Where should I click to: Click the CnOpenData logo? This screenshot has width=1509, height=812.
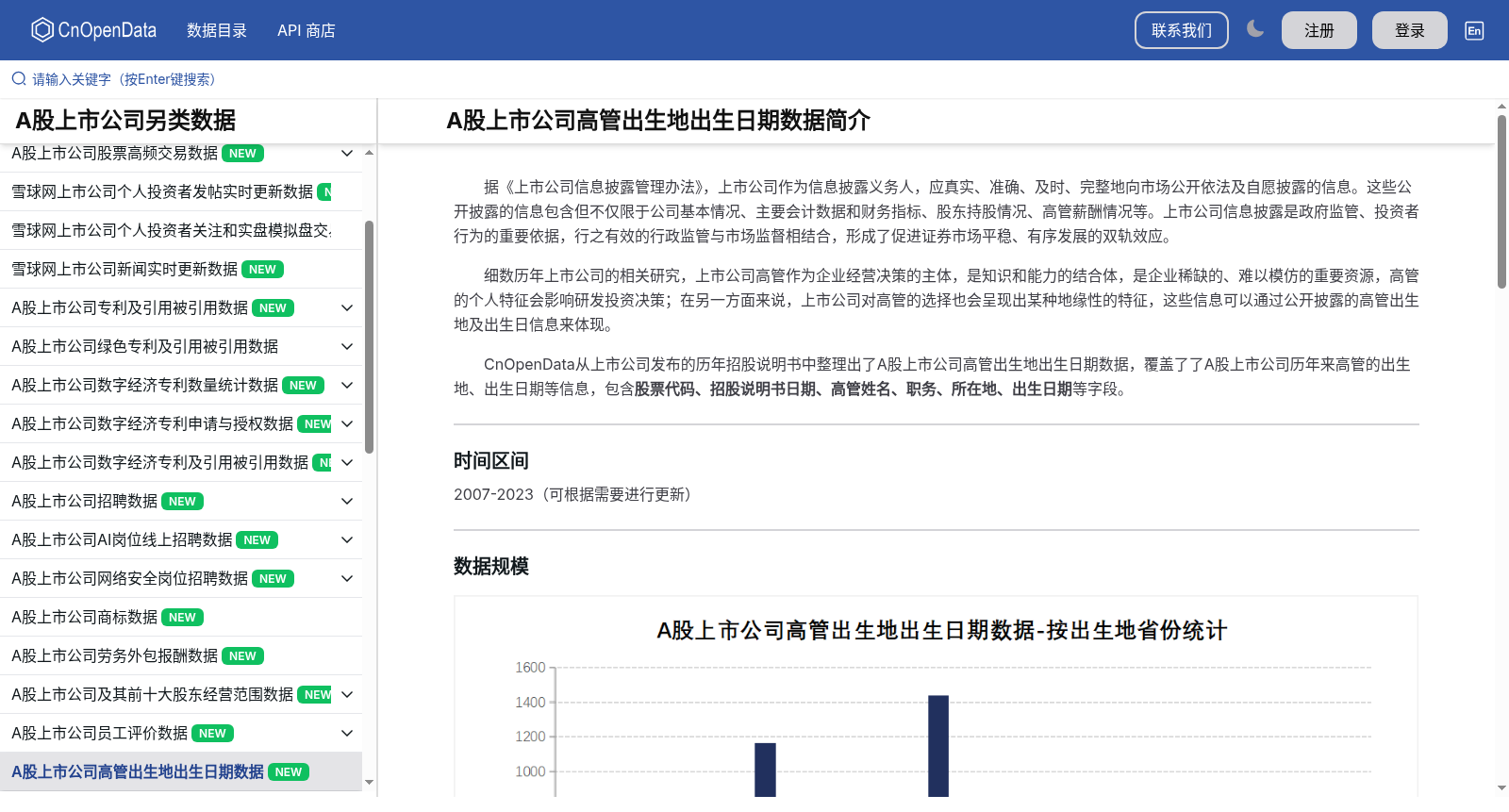[x=93, y=30]
